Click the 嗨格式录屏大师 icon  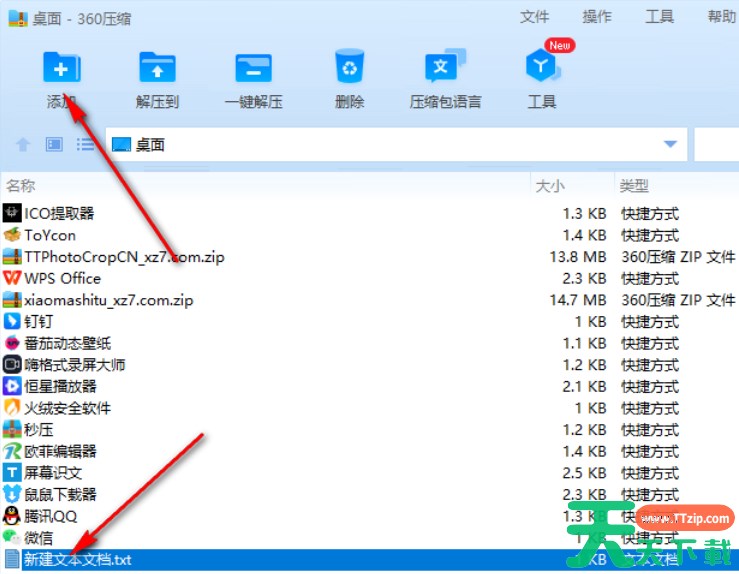(12, 364)
